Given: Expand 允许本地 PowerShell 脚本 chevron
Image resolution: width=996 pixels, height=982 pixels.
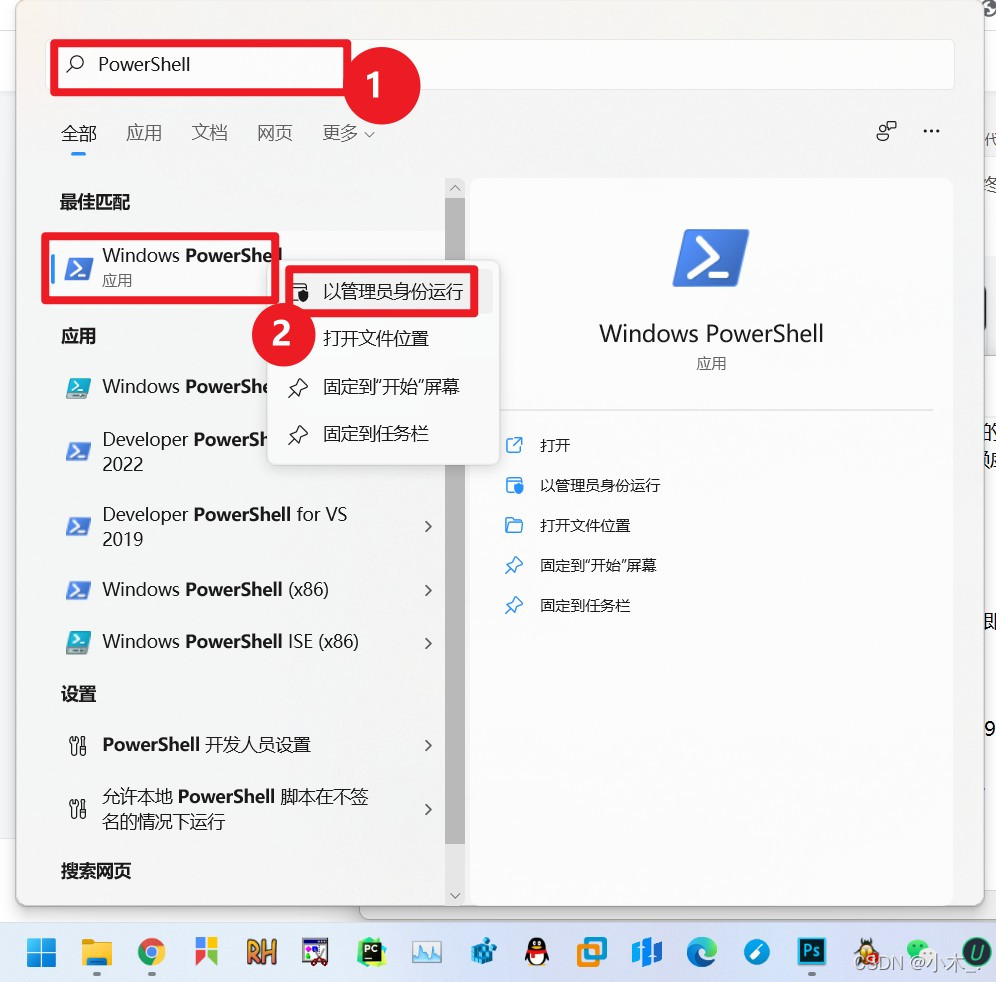Looking at the screenshot, I should 428,809.
